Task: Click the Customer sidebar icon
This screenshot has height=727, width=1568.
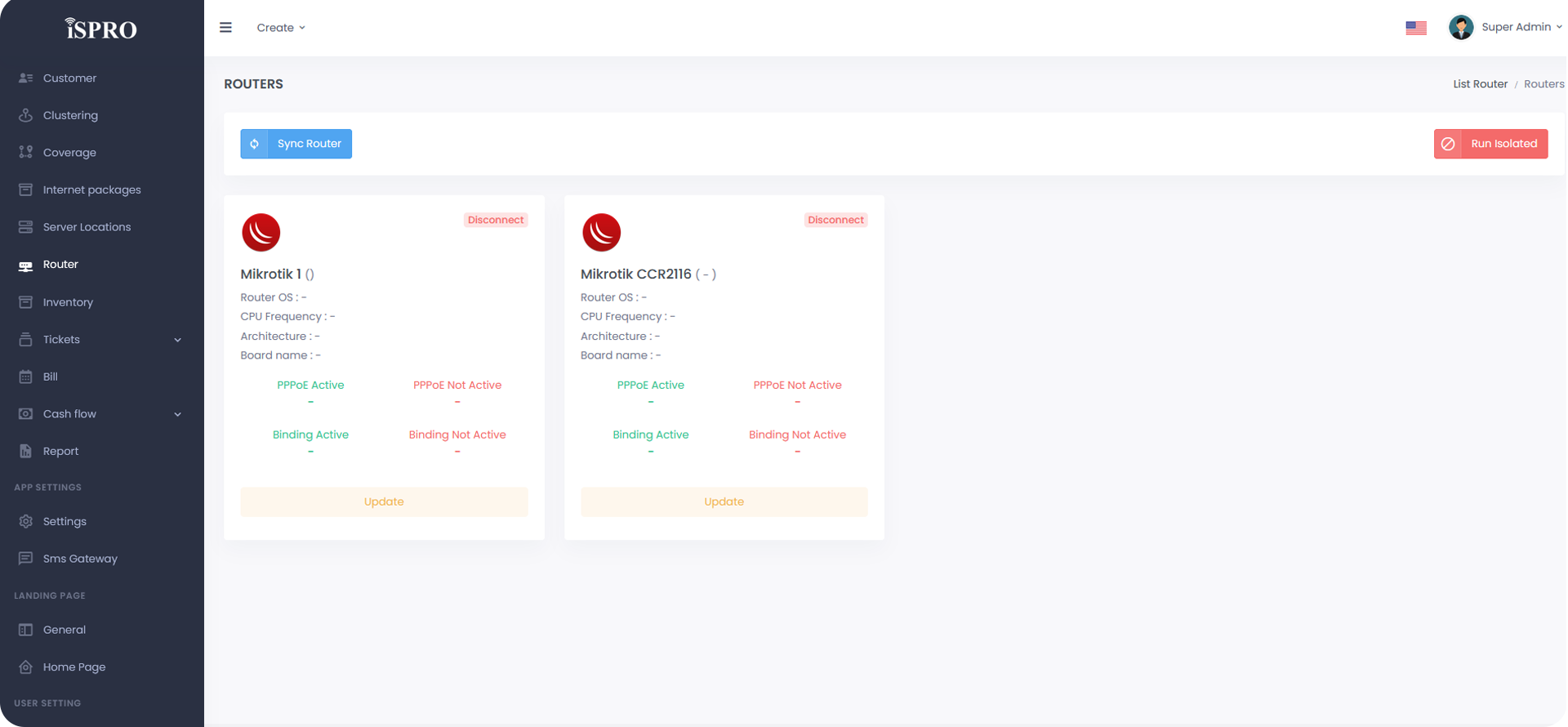Action: pos(25,78)
